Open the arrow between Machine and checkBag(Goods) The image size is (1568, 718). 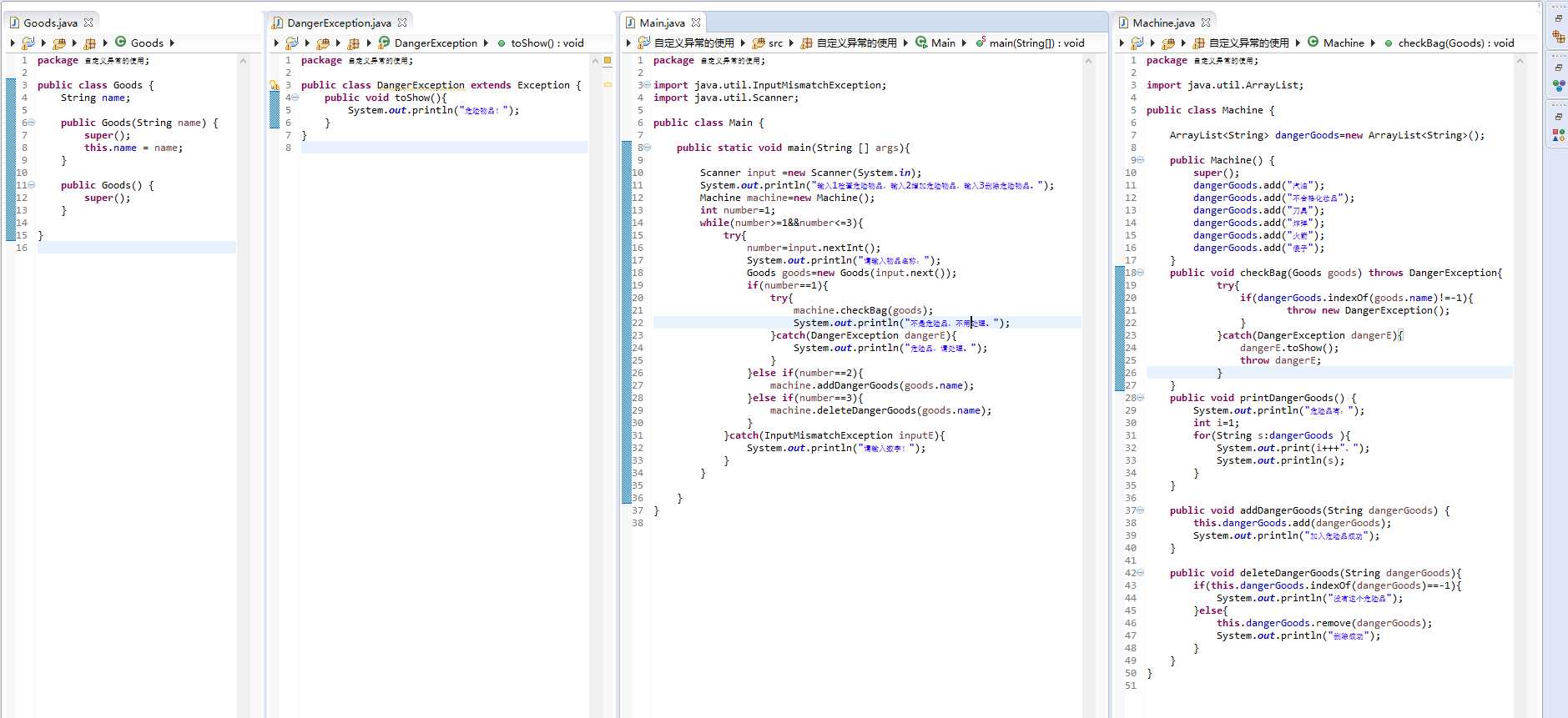pos(1373,43)
